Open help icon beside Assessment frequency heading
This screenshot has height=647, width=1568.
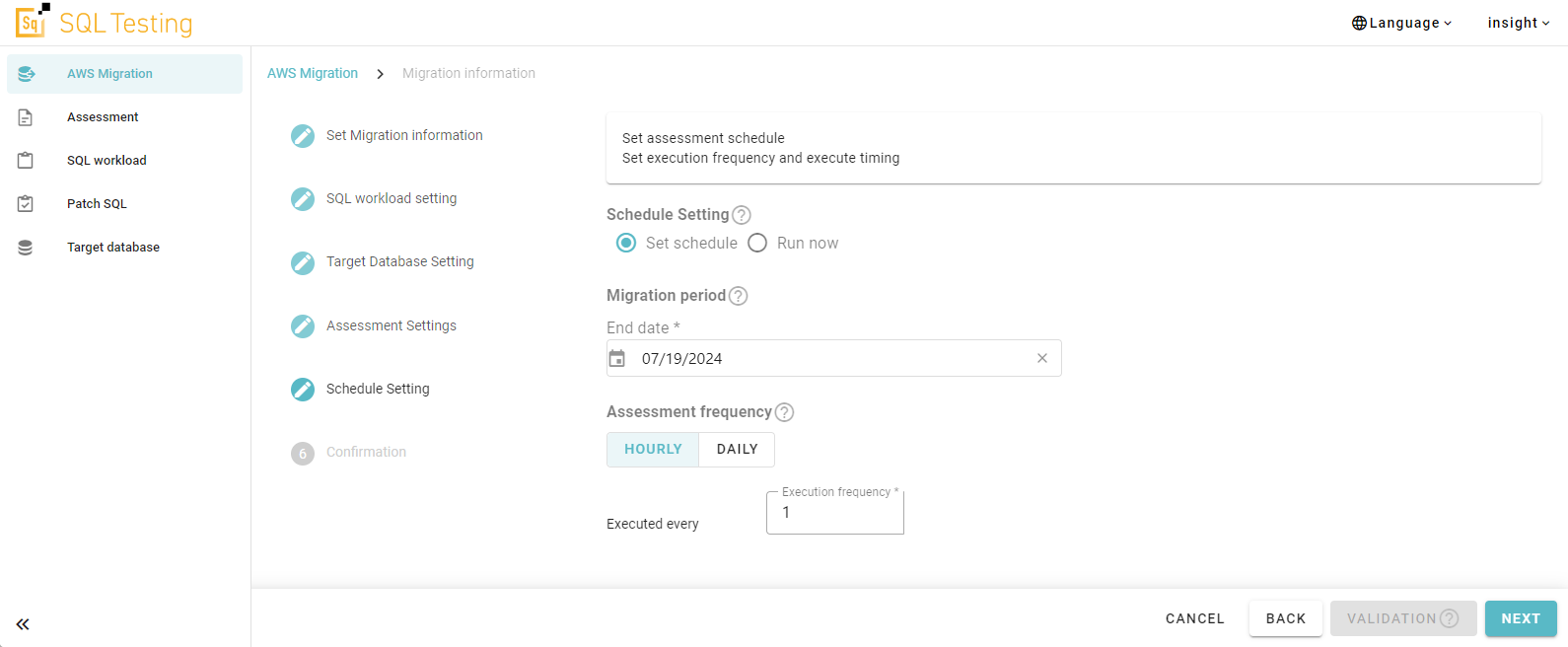click(784, 412)
